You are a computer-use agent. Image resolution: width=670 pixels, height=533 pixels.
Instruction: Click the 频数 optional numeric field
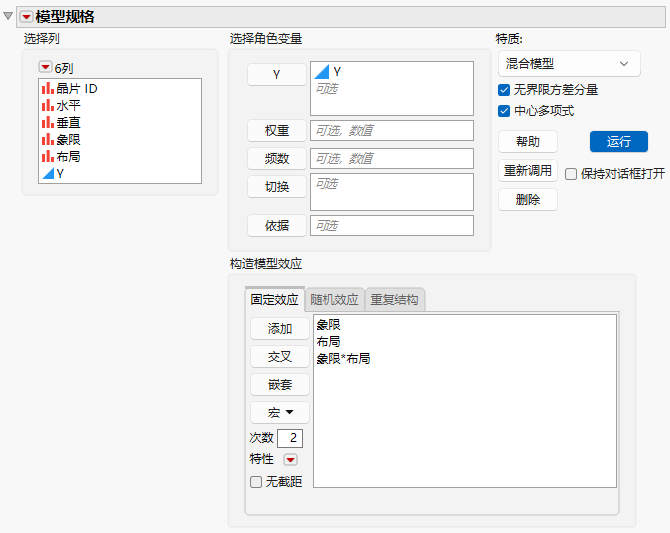point(392,159)
